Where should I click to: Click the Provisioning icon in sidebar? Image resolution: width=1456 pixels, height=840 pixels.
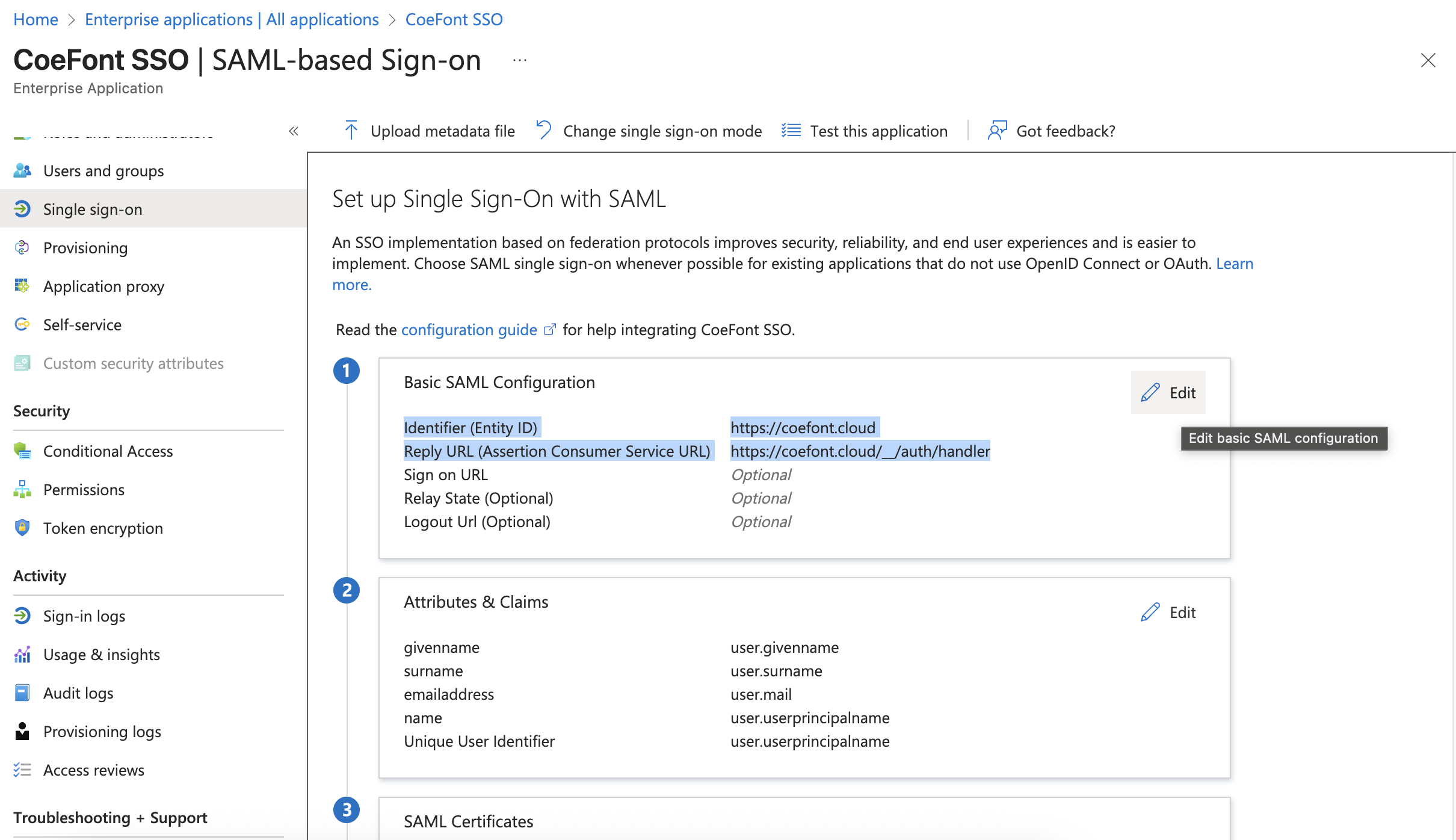tap(22, 248)
